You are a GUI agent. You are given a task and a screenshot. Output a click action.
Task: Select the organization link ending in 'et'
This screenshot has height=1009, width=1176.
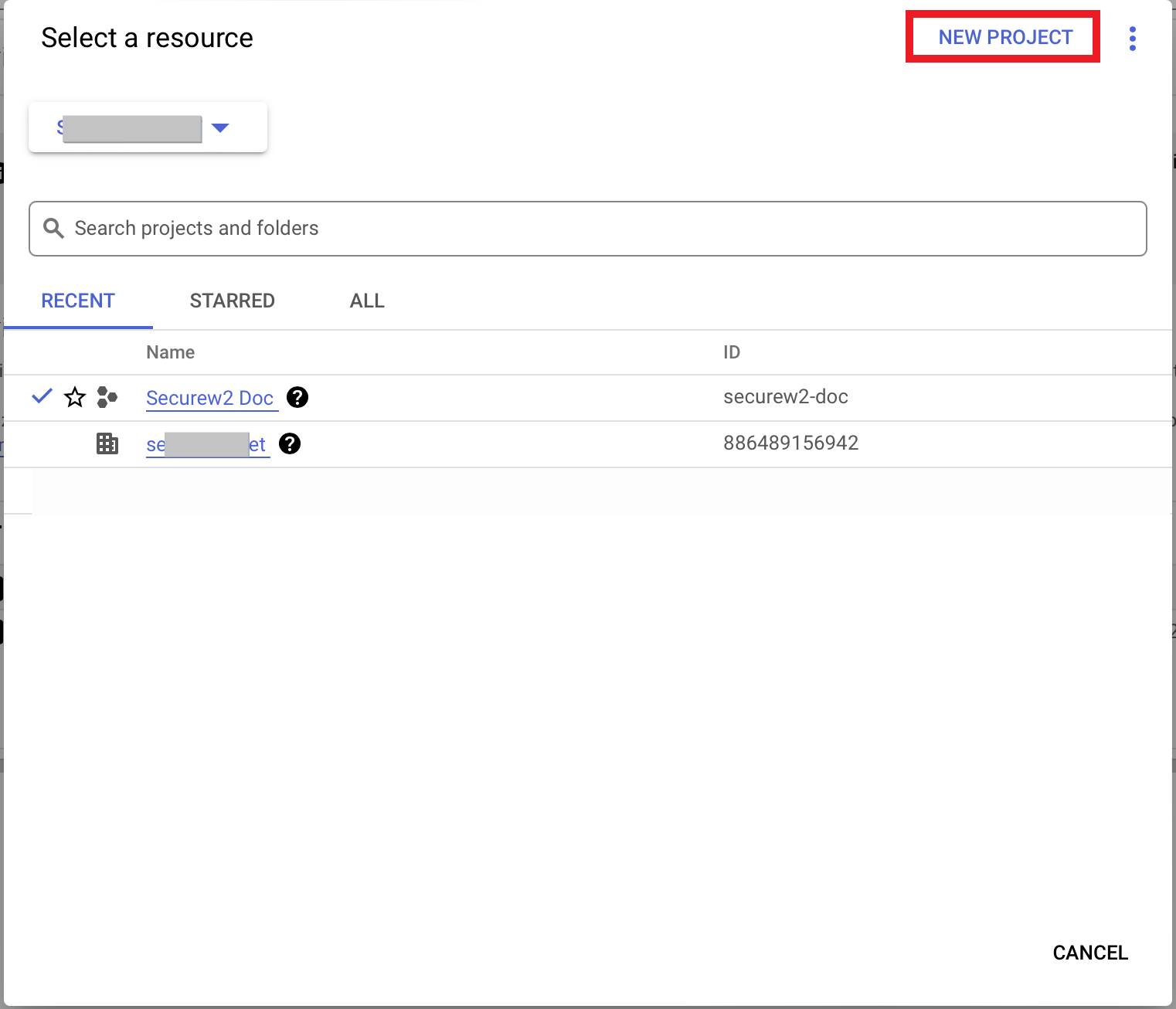(206, 445)
